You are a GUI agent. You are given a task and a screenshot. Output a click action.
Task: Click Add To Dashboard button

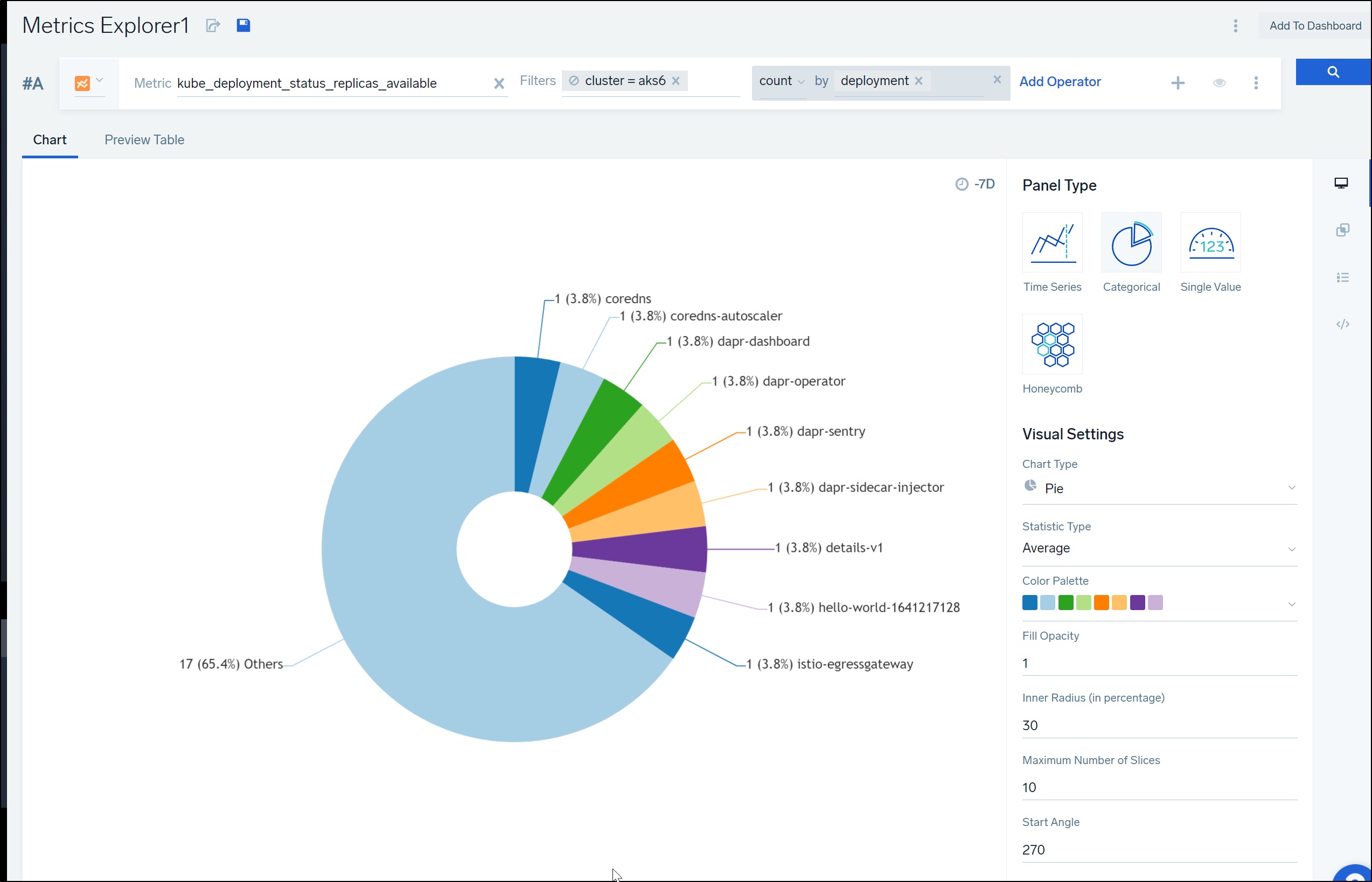click(x=1315, y=26)
